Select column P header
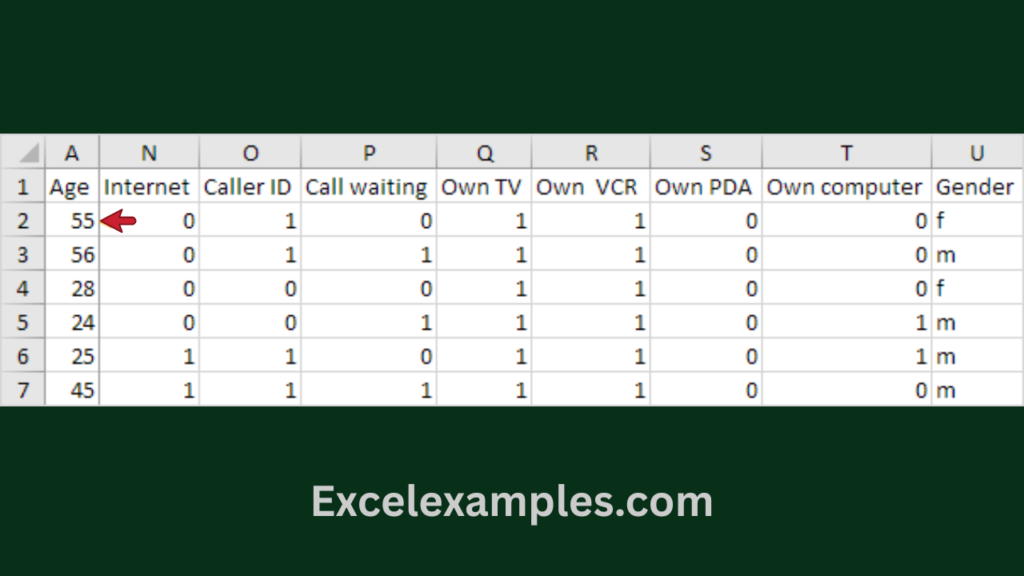 click(369, 153)
